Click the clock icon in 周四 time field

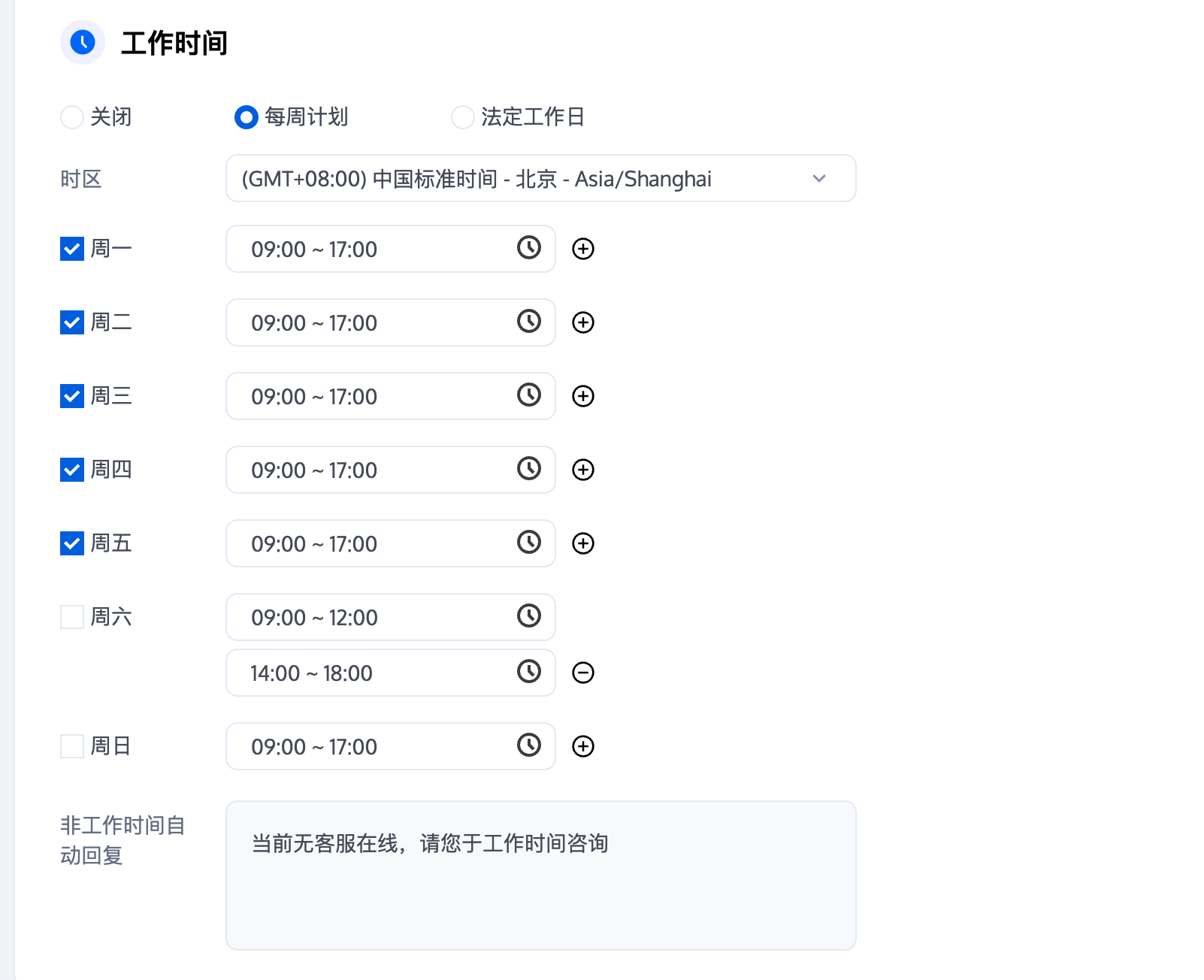[529, 469]
